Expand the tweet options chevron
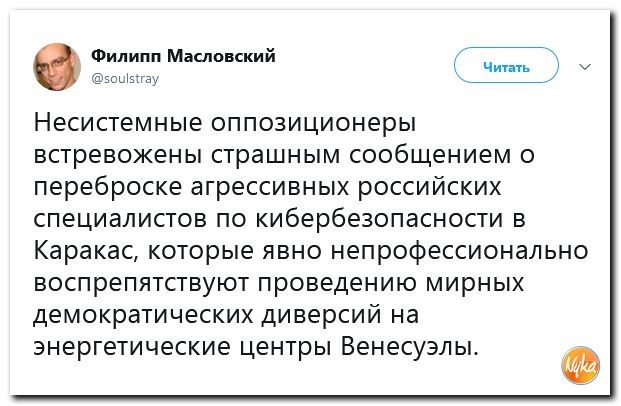The width and height of the screenshot is (621, 406). click(584, 67)
